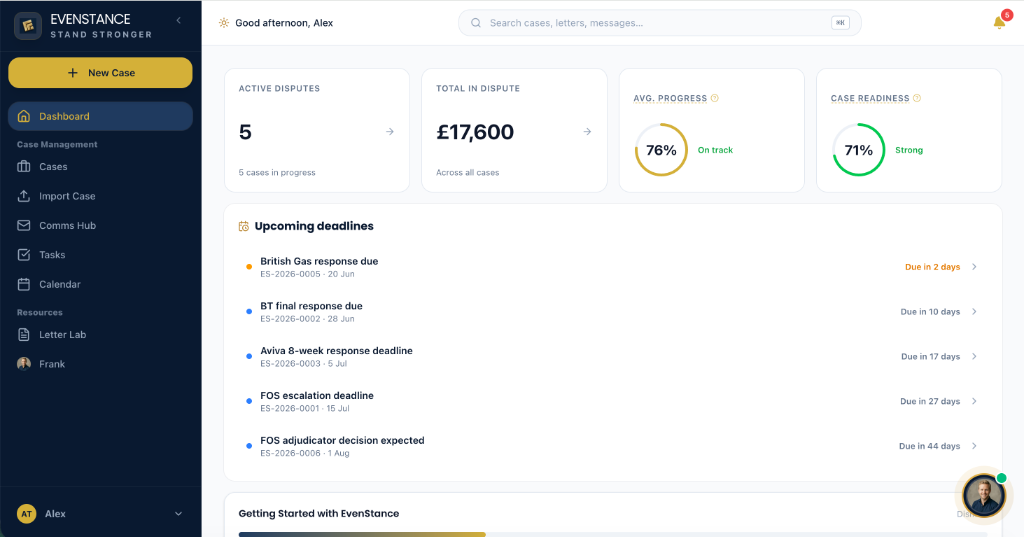Click the Dashboard home icon

coord(24,116)
